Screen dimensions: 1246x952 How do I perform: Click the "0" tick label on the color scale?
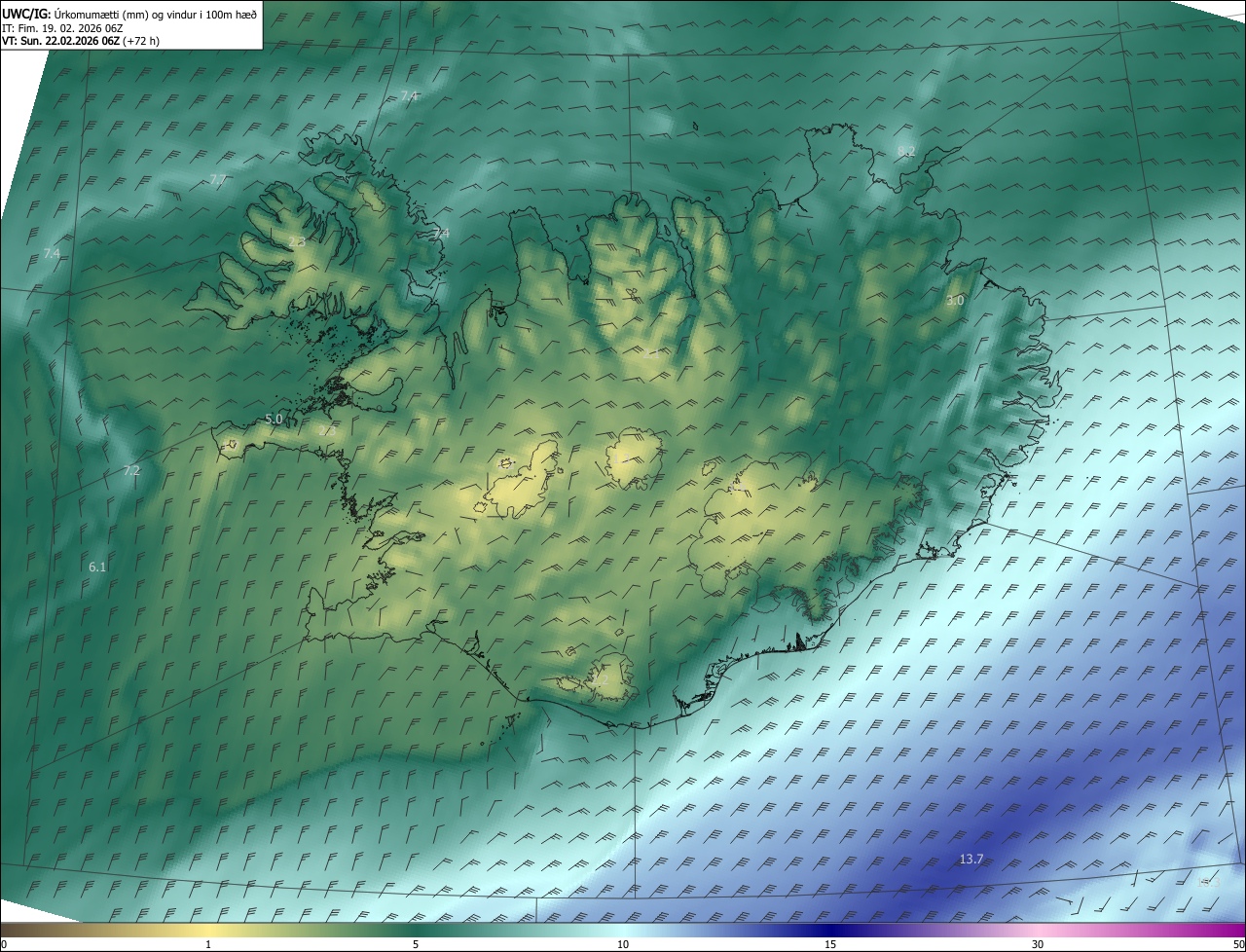click(4, 944)
